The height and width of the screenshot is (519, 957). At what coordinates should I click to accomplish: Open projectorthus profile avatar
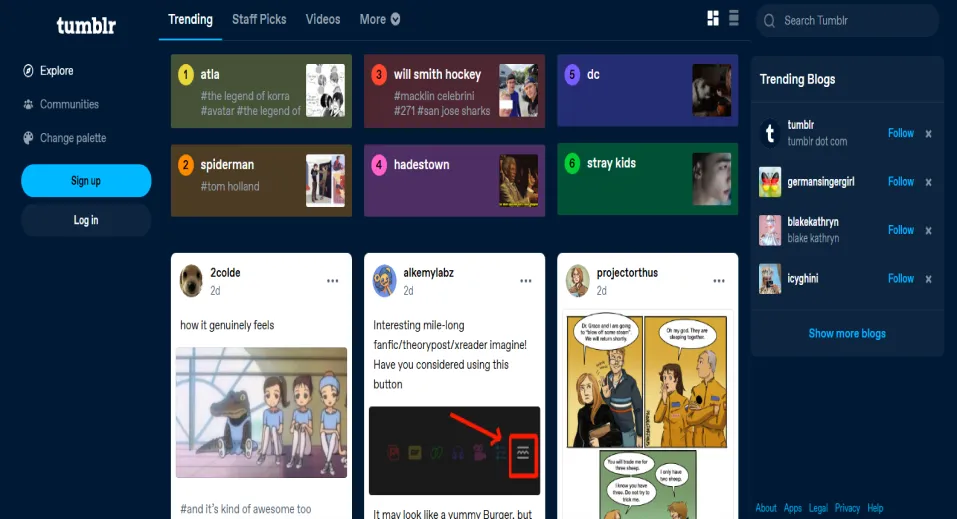coord(577,281)
